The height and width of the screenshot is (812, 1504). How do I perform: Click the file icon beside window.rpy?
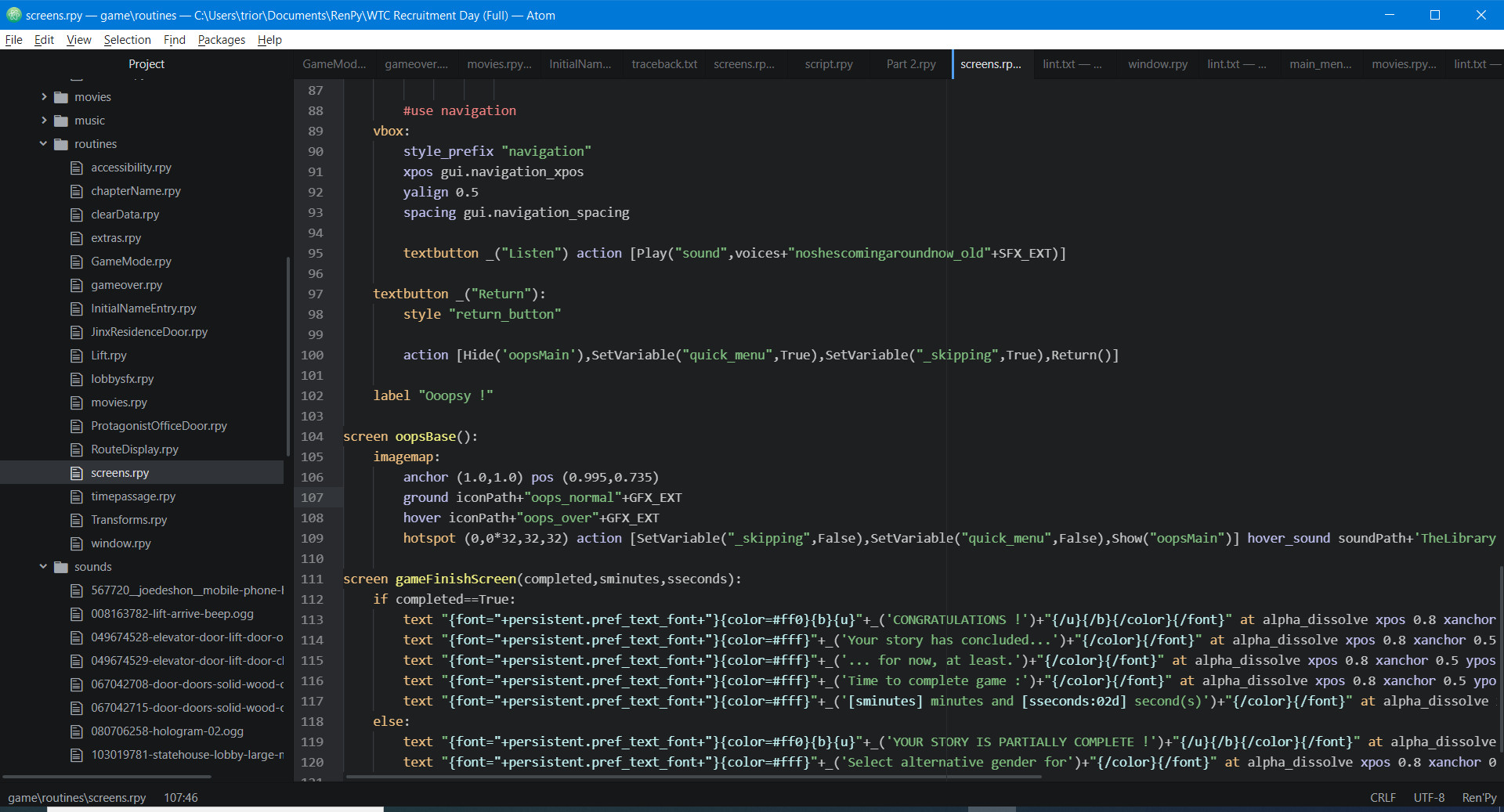pos(77,543)
